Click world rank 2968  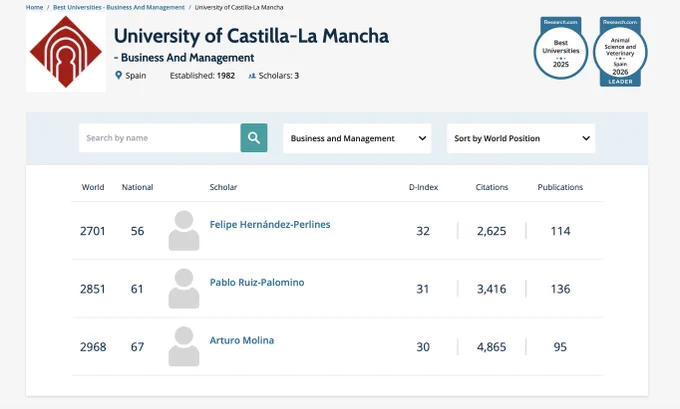tap(93, 347)
